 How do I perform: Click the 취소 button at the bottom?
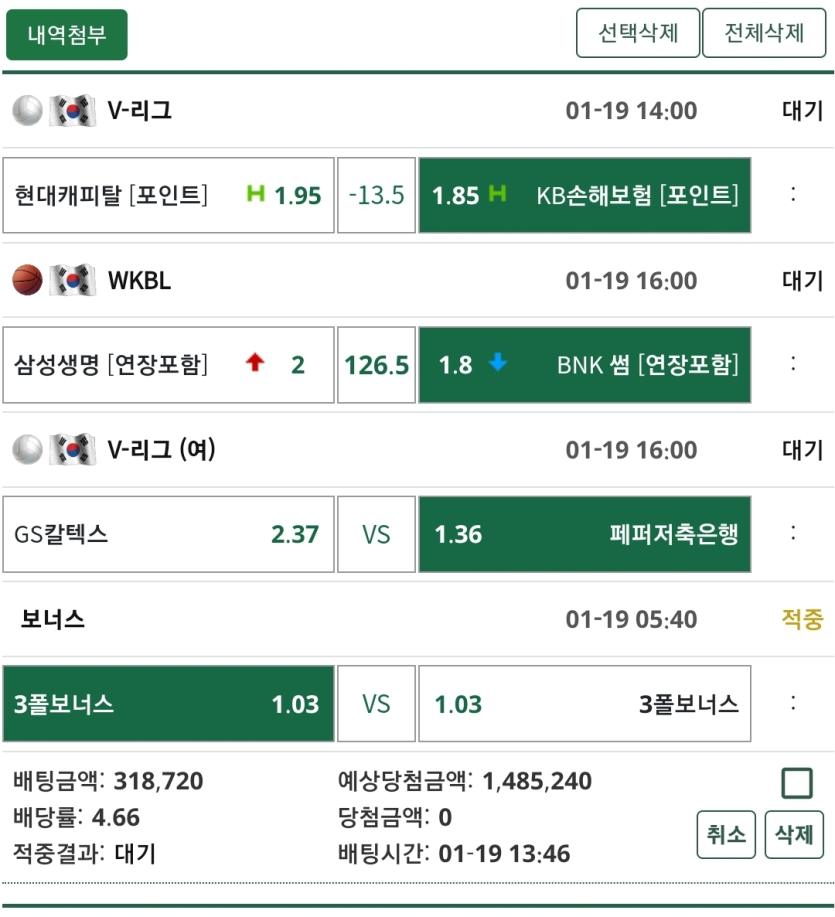click(725, 835)
